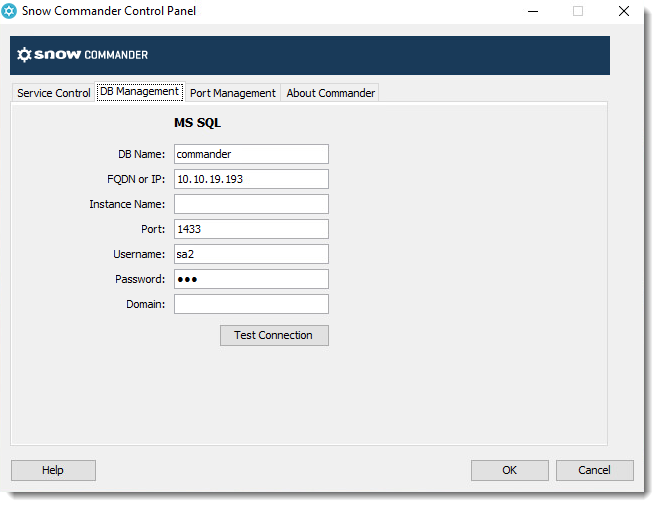The image size is (659, 507).
Task: Click the window title "Snow Commander Control Panel"
Action: click(109, 11)
